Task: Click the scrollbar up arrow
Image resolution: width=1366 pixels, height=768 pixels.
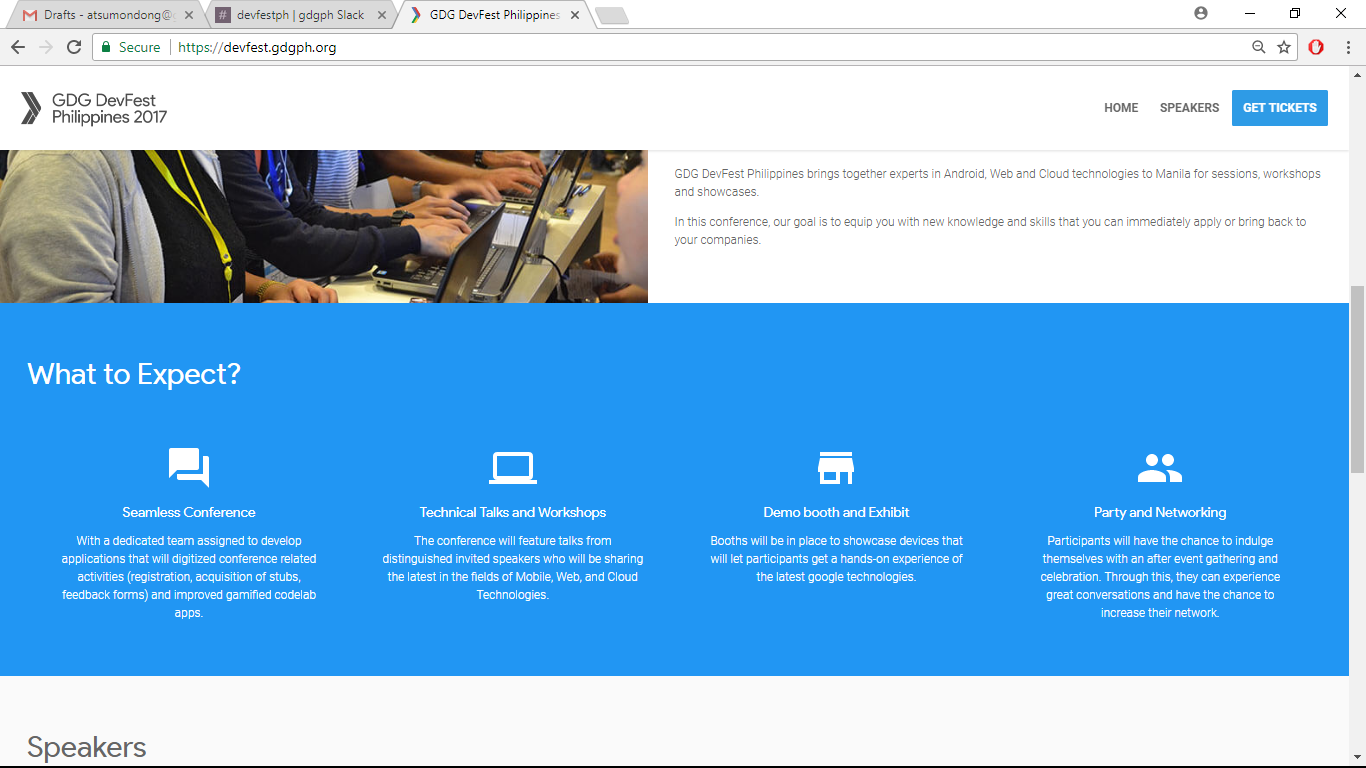Action: pos(1357,74)
